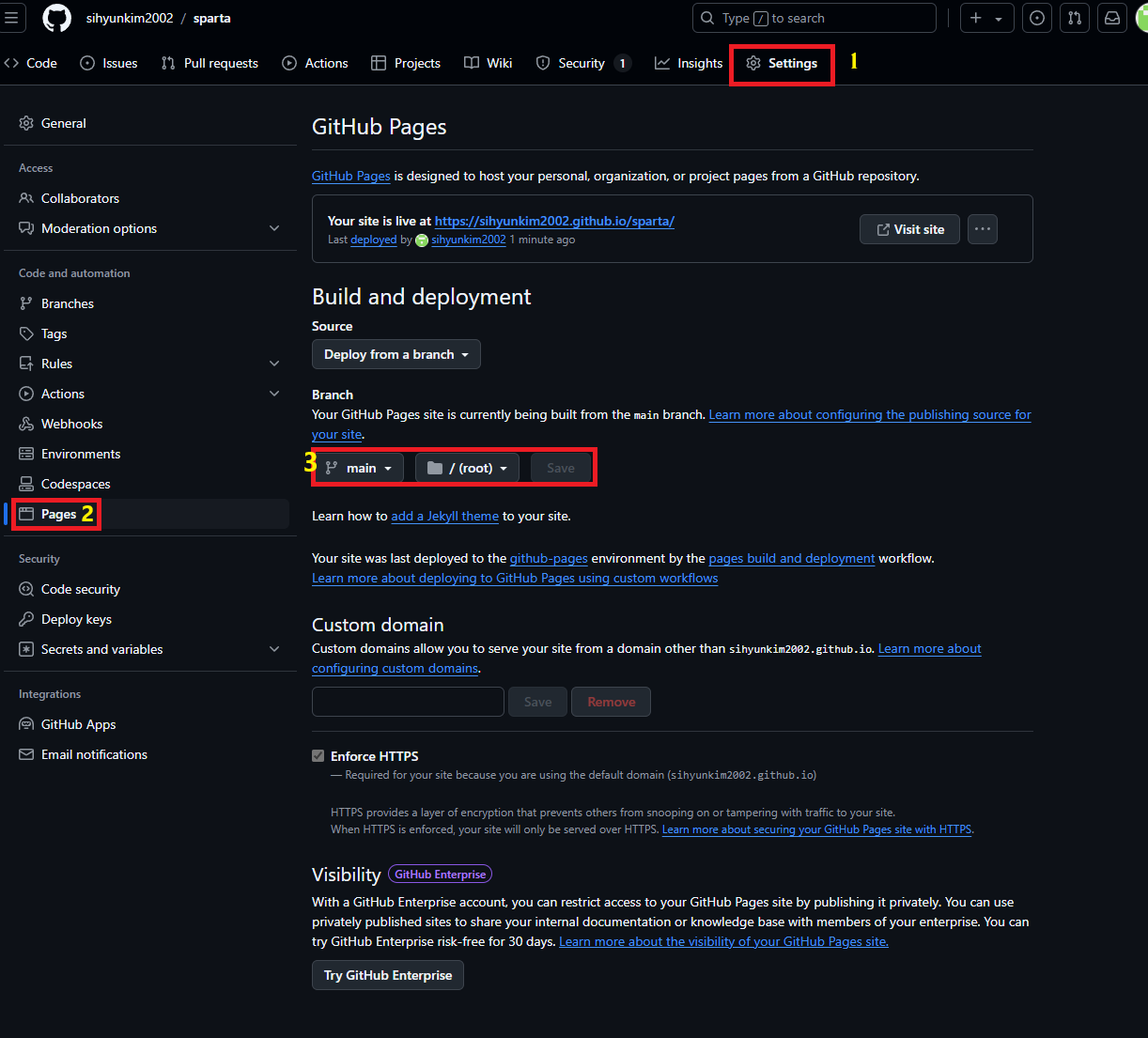Open Webhooks settings
Viewport: 1148px width, 1038px height.
(x=150, y=424)
